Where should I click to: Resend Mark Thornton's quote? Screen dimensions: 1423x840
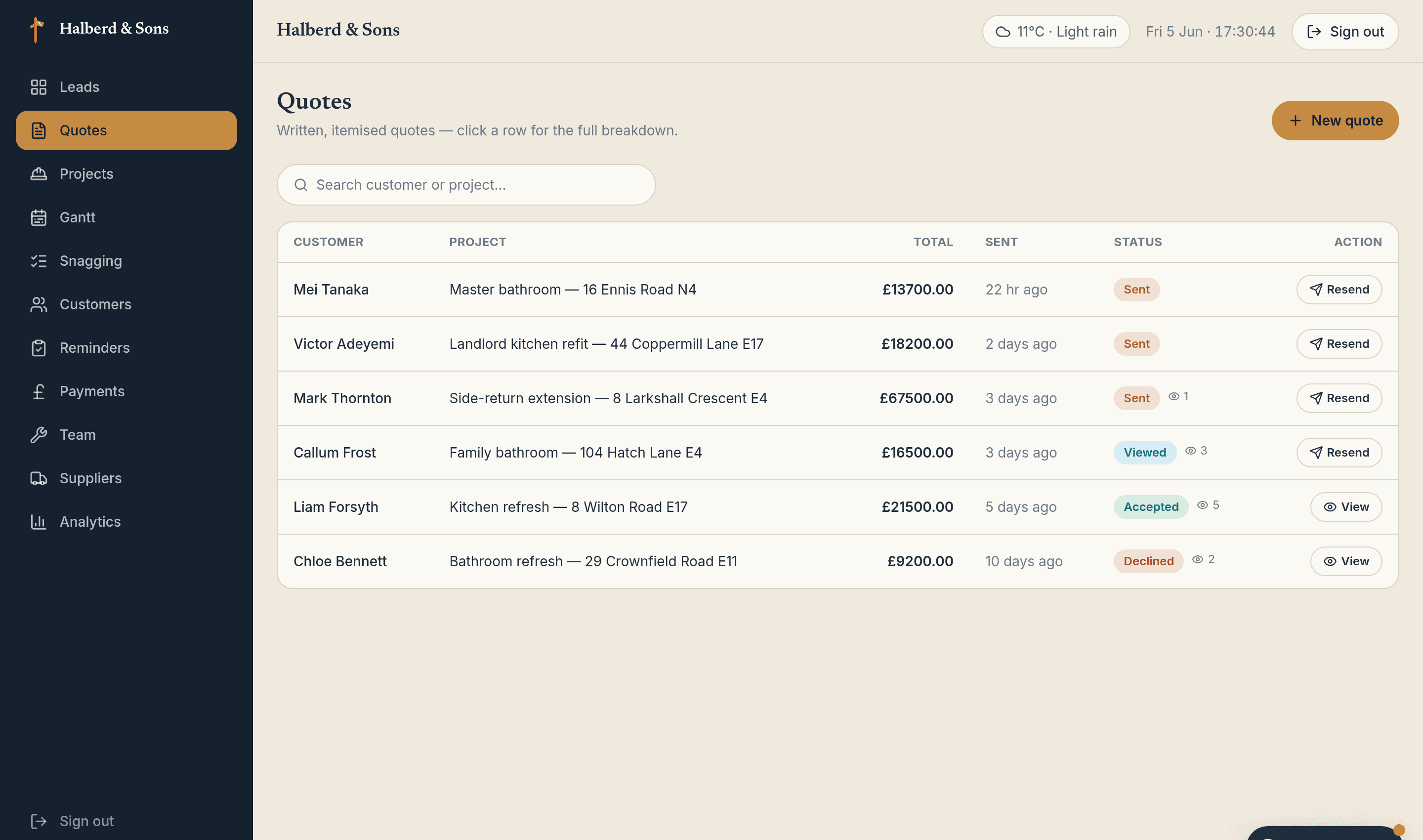click(x=1339, y=398)
